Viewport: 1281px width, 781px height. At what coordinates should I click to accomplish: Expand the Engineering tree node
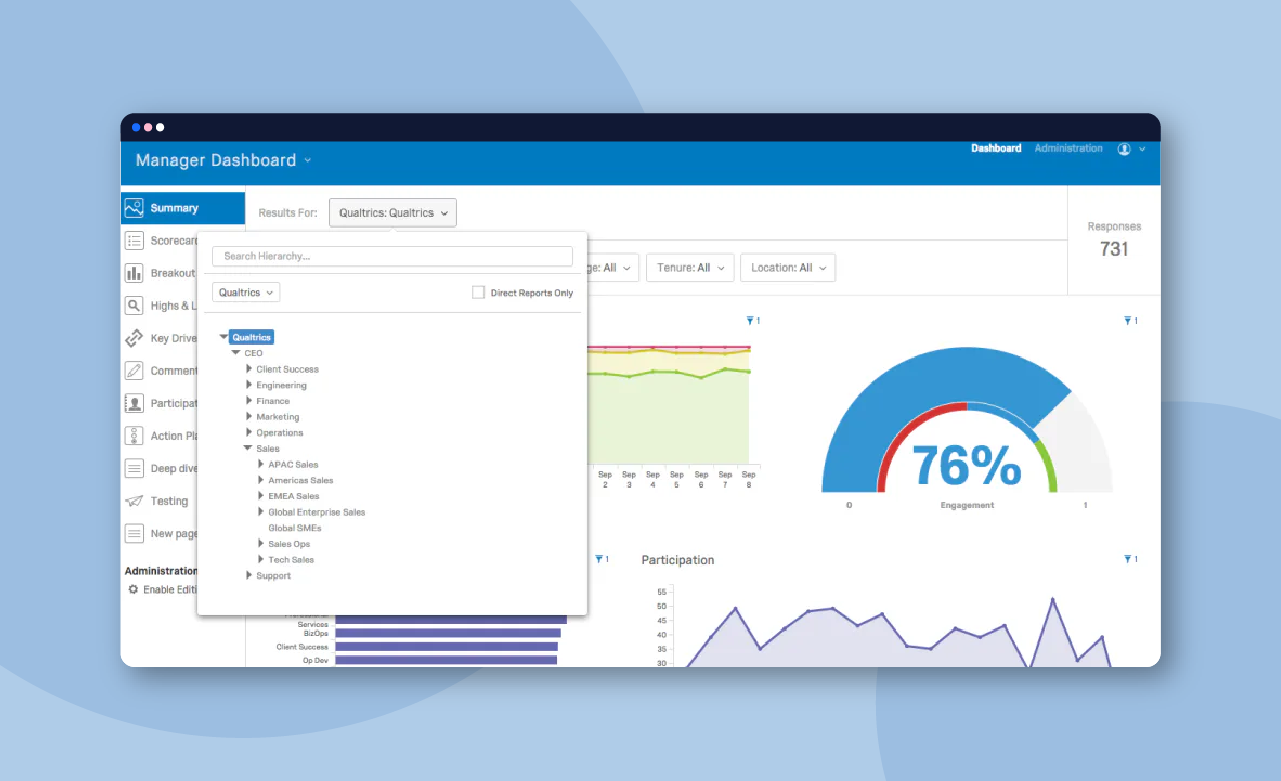click(249, 385)
